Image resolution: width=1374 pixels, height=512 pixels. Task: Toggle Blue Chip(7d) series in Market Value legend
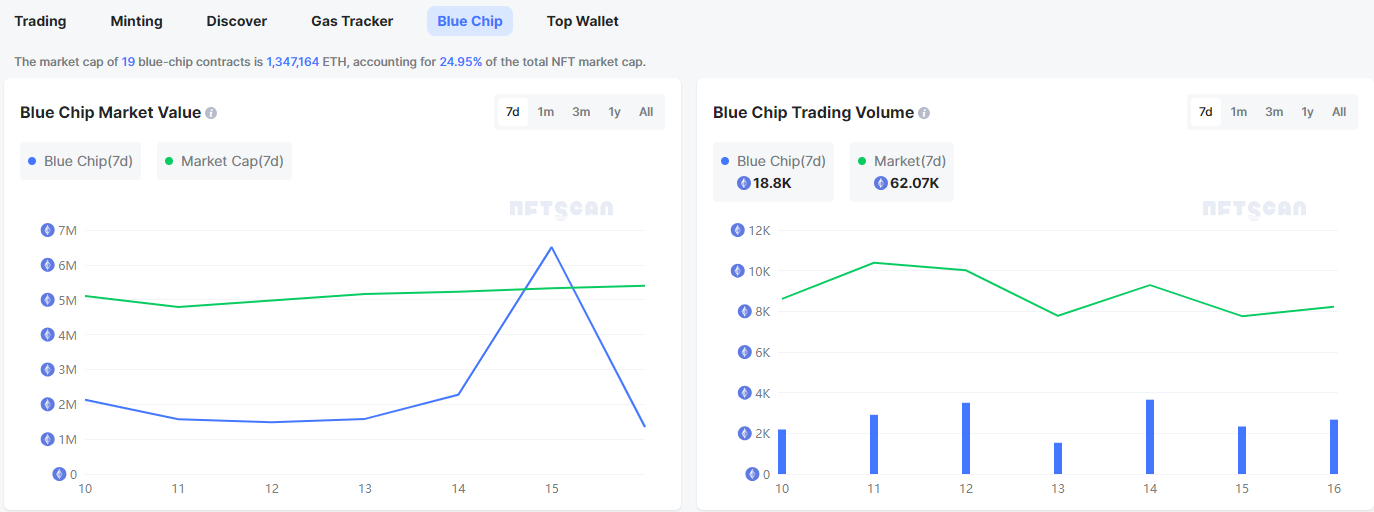coord(80,161)
